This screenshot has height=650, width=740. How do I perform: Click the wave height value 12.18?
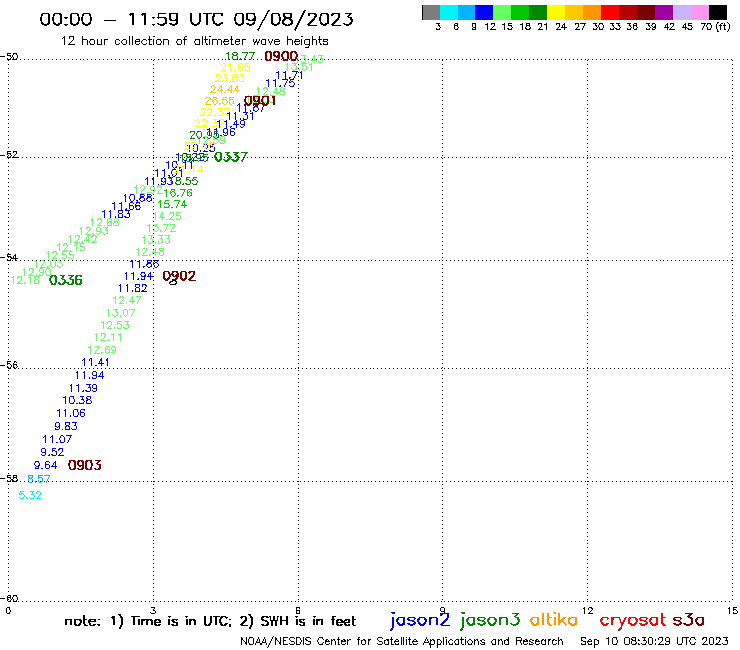click(x=25, y=280)
